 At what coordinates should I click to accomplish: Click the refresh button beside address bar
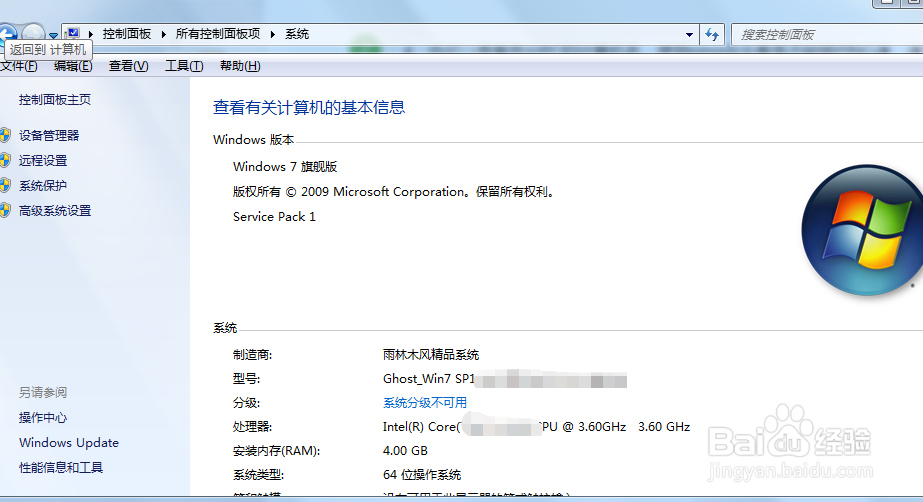tap(712, 35)
